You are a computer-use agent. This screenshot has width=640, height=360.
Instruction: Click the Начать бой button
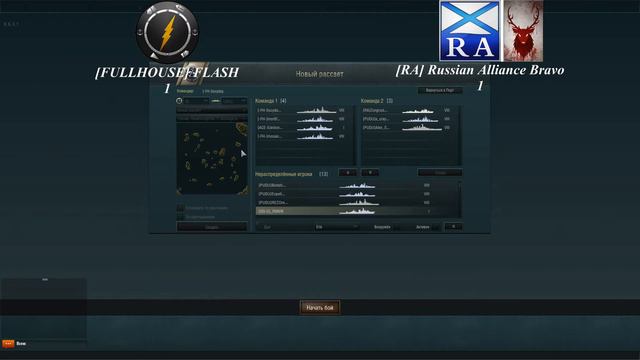(320, 307)
